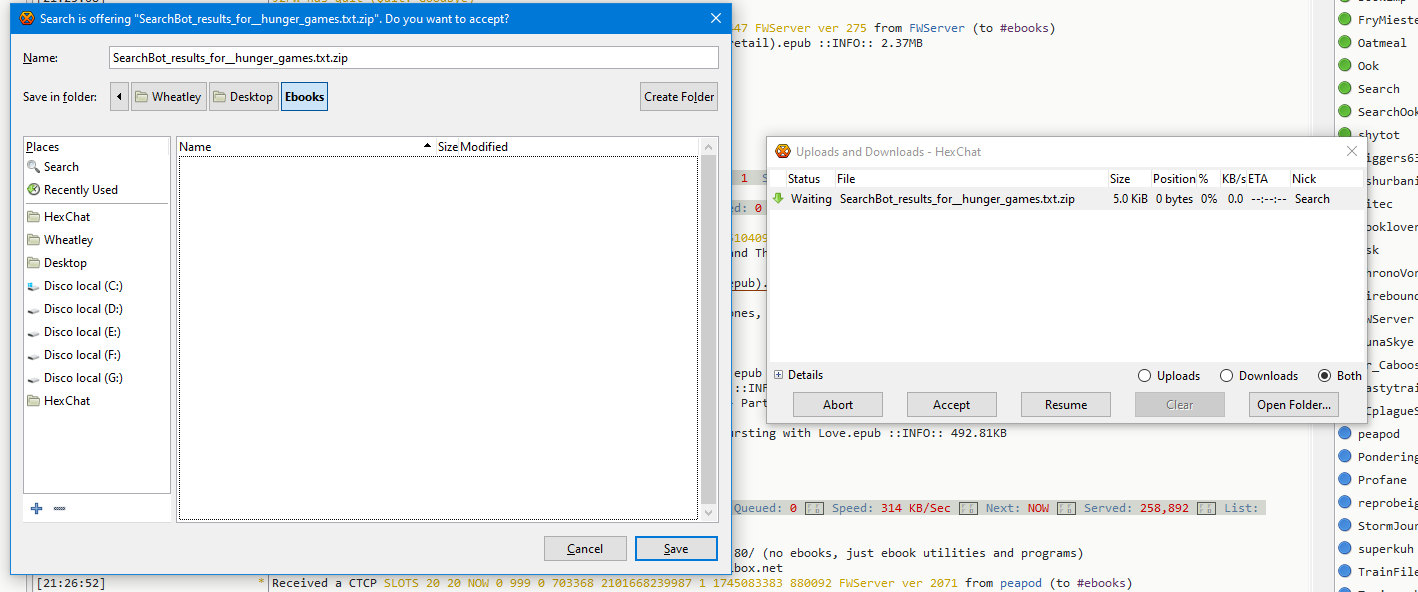Select the Both radio button

[1325, 376]
